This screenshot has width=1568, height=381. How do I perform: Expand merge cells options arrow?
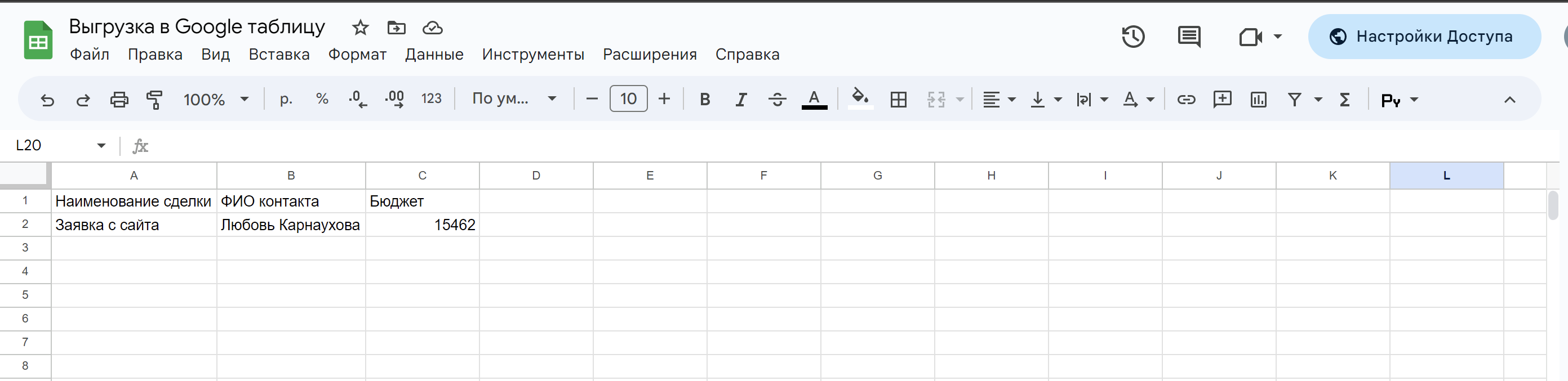point(960,99)
